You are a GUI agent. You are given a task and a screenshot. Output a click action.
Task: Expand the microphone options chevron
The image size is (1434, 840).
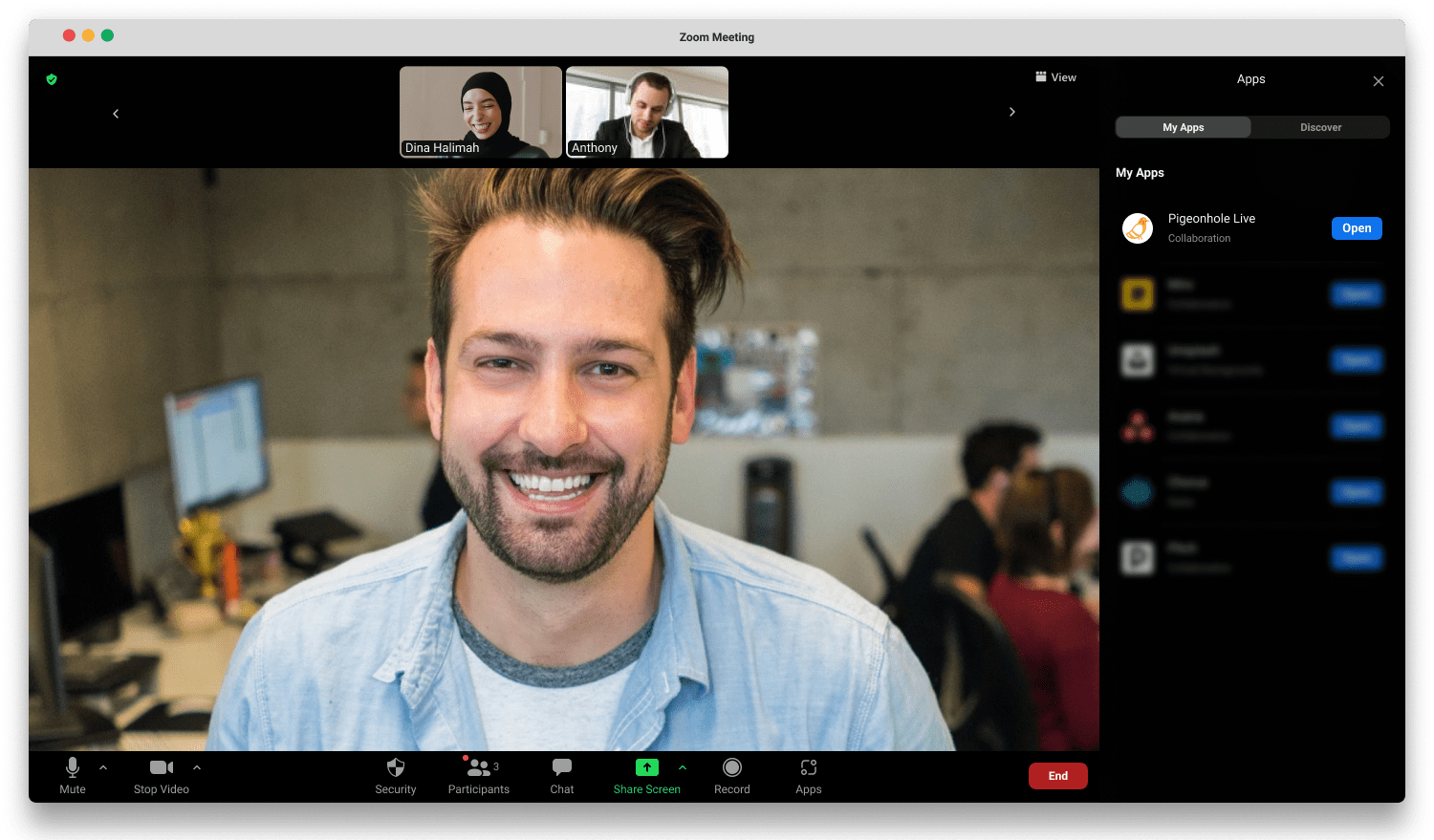[x=103, y=765]
